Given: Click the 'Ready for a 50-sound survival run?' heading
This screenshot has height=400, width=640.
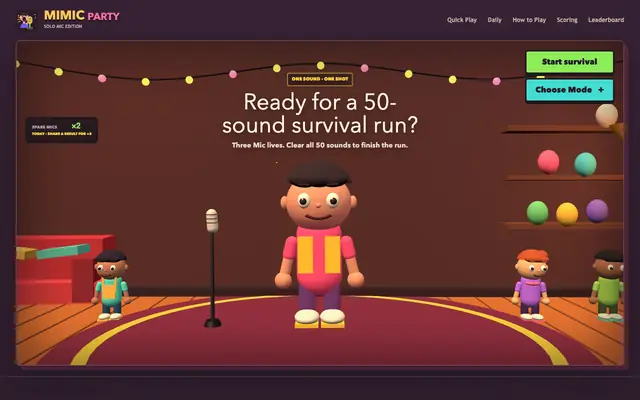Looking at the screenshot, I should [320, 113].
